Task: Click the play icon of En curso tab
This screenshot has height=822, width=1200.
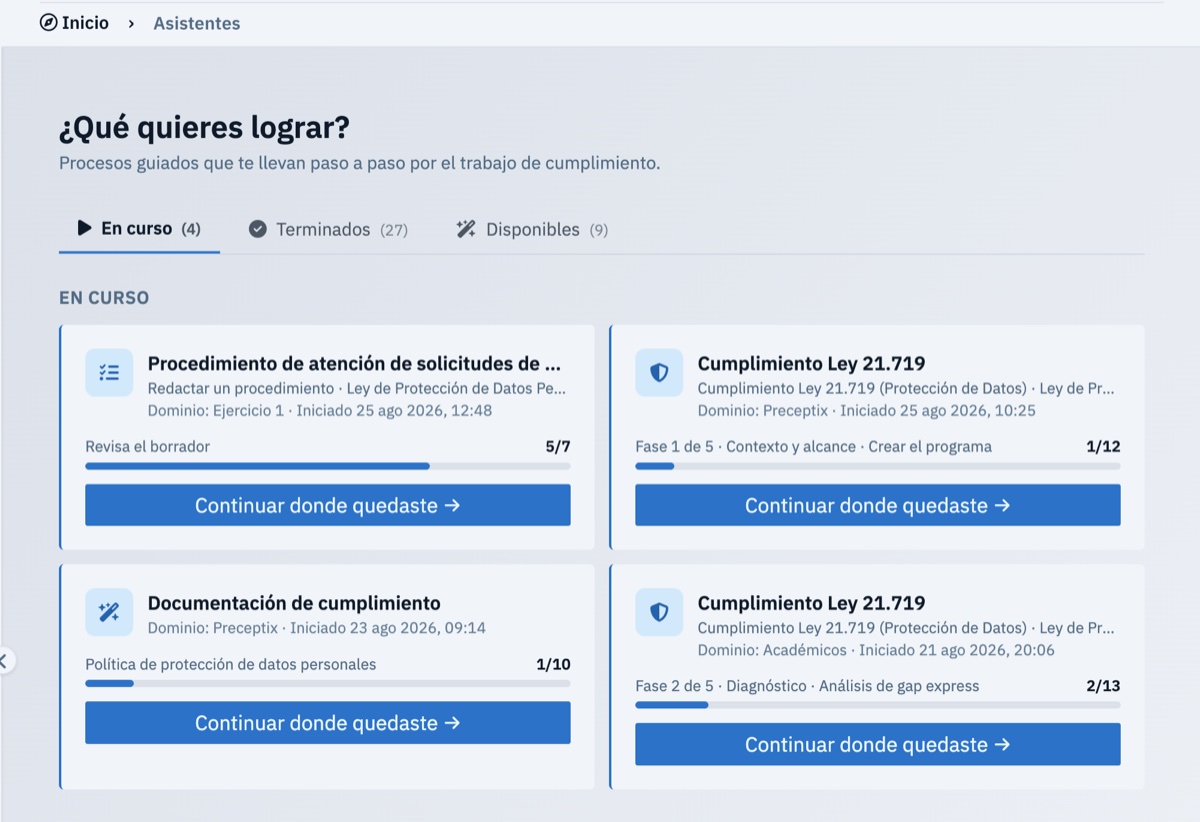Action: click(85, 228)
